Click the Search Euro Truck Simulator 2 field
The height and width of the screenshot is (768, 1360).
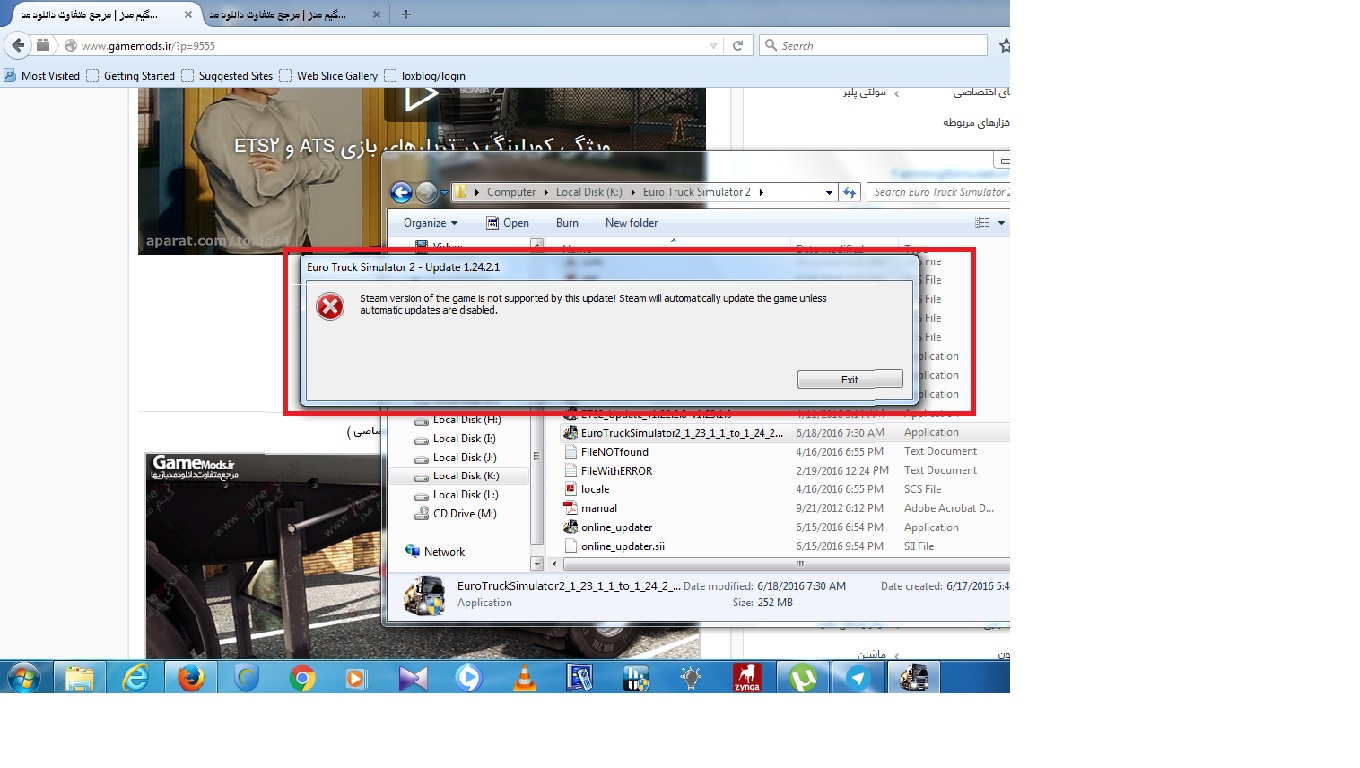[x=938, y=192]
